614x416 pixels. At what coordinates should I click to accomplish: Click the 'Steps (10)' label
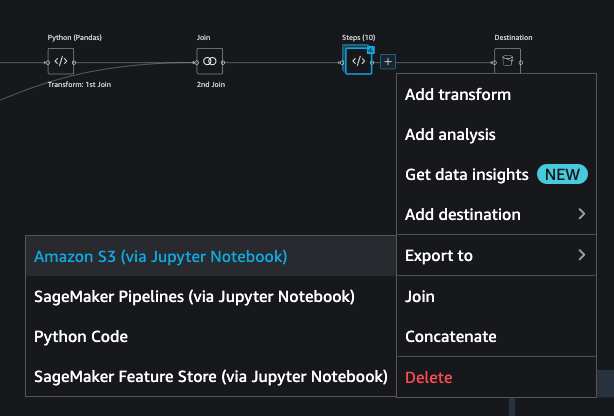[x=358, y=38]
